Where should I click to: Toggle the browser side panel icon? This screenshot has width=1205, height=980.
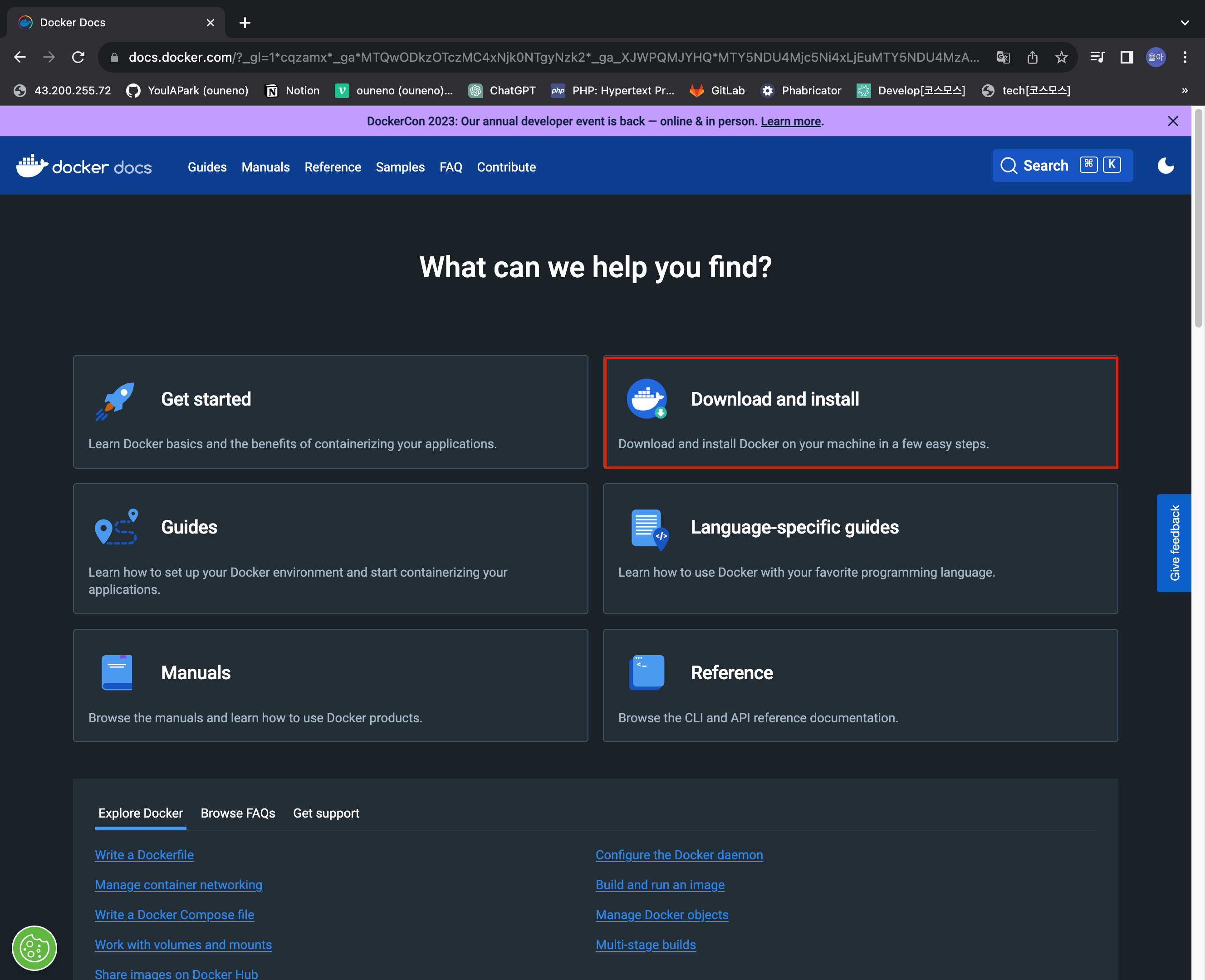1127,57
